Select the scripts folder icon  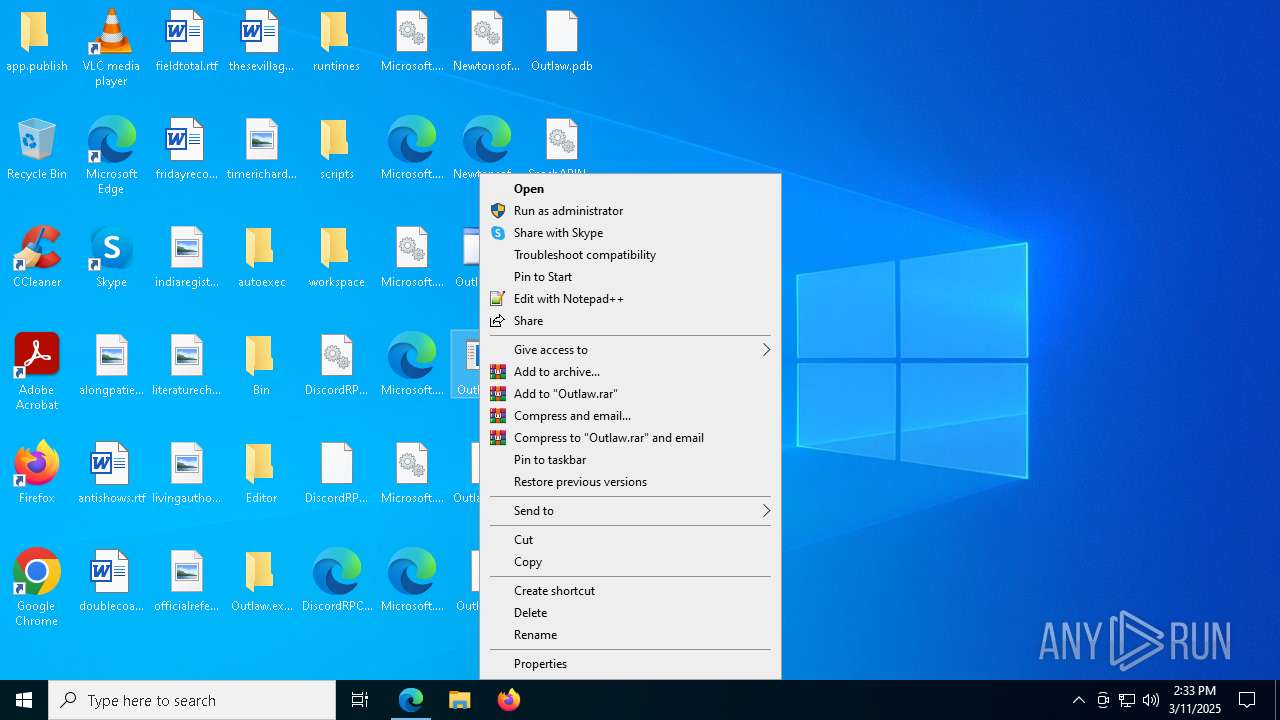click(336, 140)
